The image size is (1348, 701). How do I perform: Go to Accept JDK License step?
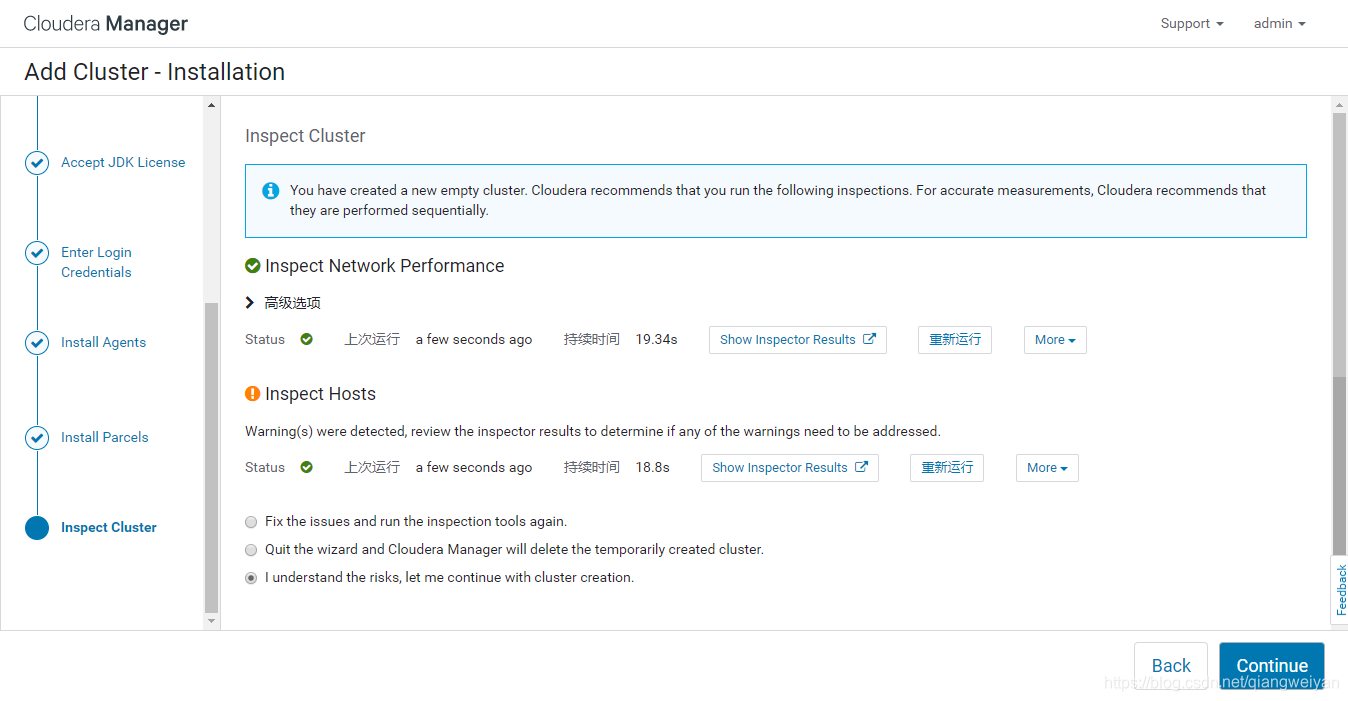[123, 163]
